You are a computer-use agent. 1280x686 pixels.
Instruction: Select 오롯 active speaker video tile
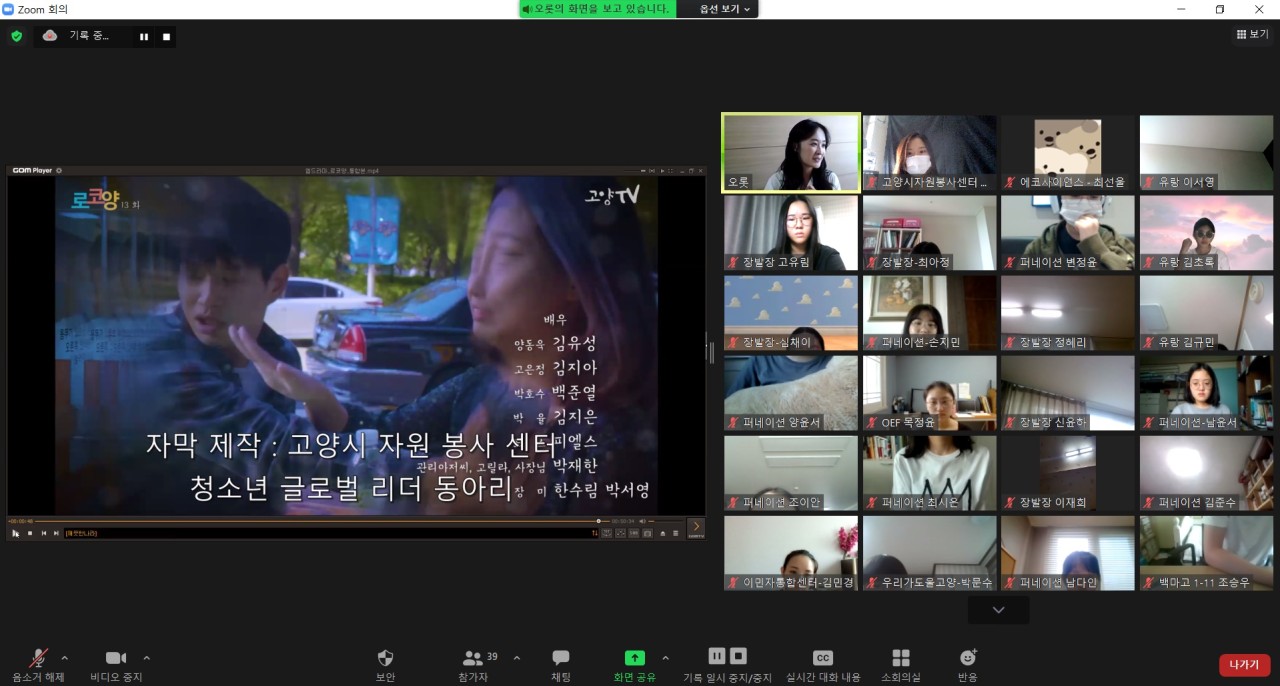point(791,152)
